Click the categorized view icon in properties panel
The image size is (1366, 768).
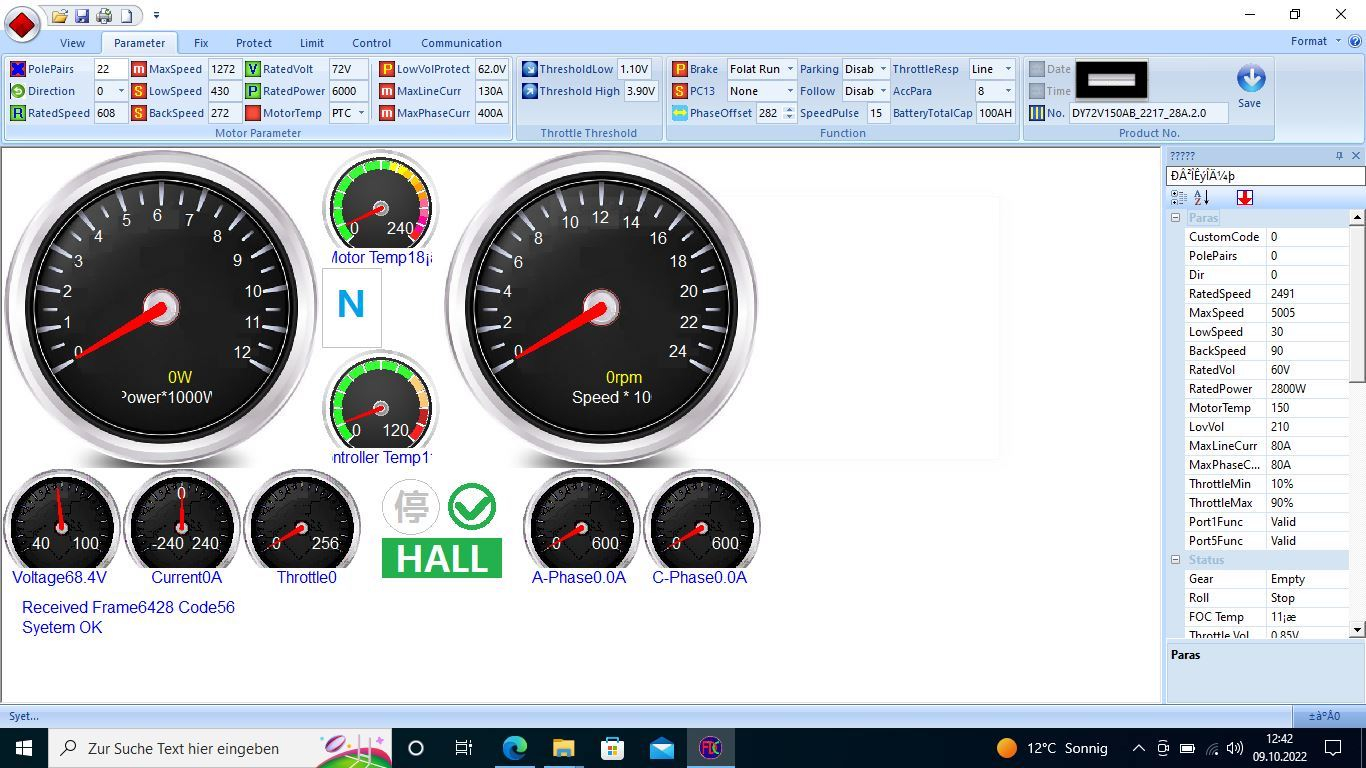[1179, 198]
